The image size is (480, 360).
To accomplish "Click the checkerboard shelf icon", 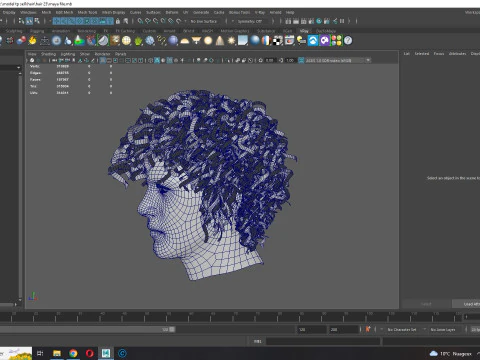I will (278, 41).
